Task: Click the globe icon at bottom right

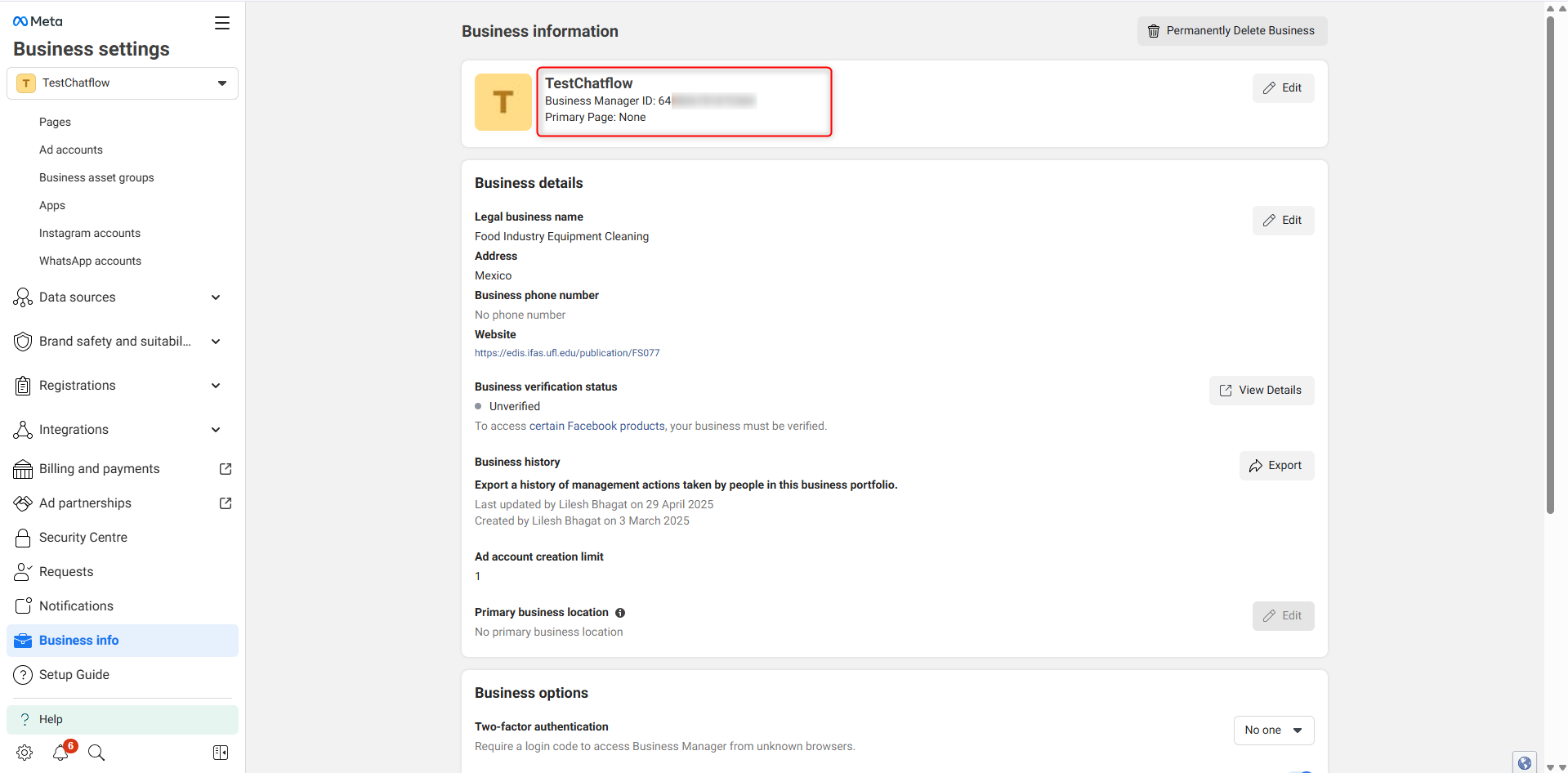Action: click(x=1525, y=763)
